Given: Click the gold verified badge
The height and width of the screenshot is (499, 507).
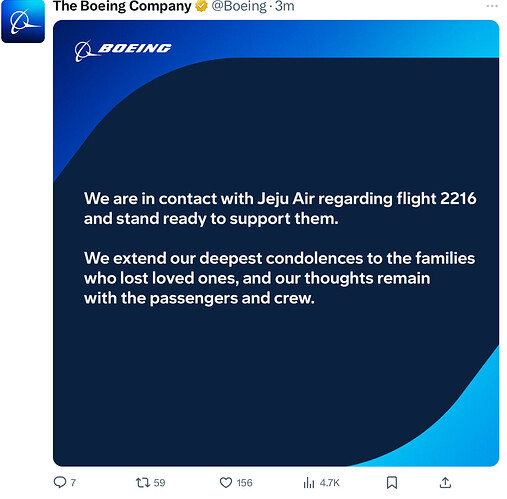Looking at the screenshot, I should coord(201,6).
